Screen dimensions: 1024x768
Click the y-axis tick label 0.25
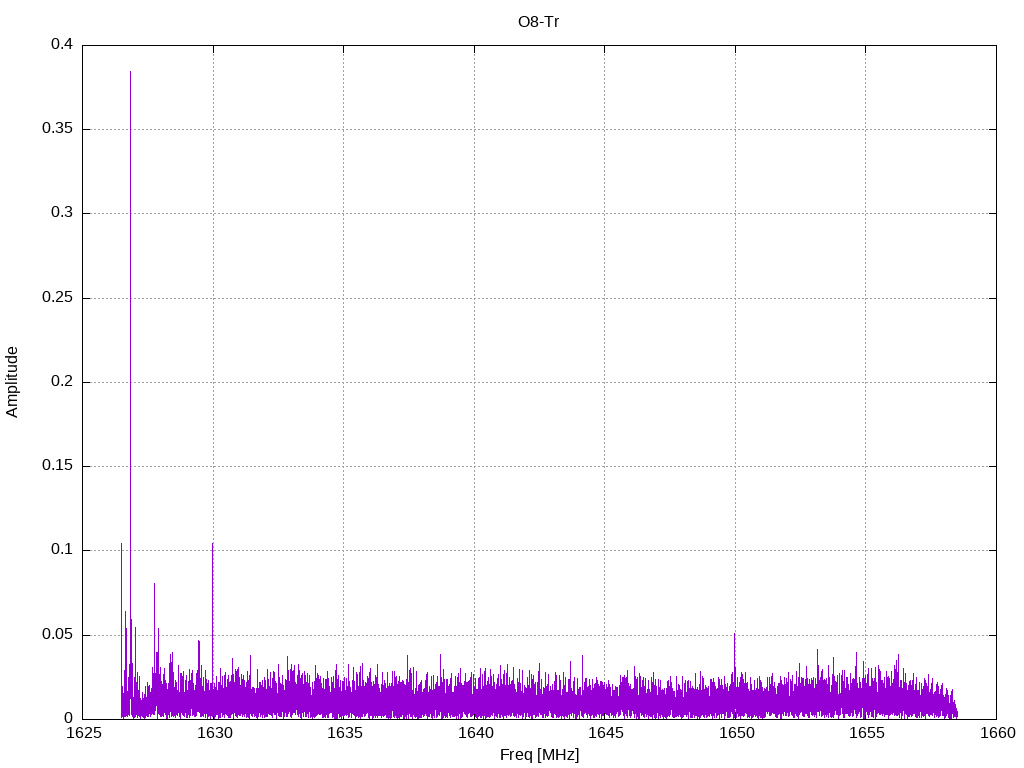[58, 298]
